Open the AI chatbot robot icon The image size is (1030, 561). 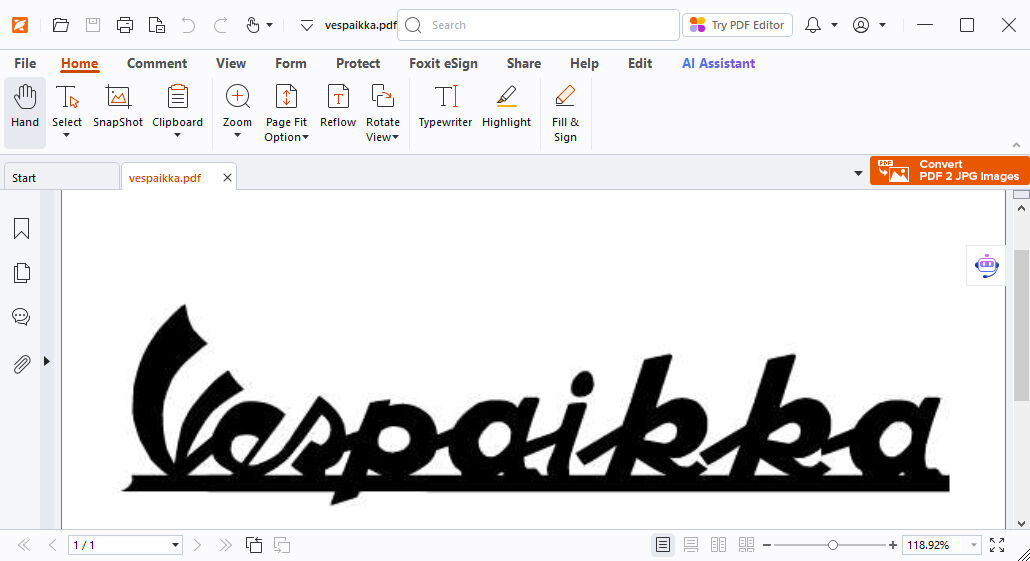[987, 265]
